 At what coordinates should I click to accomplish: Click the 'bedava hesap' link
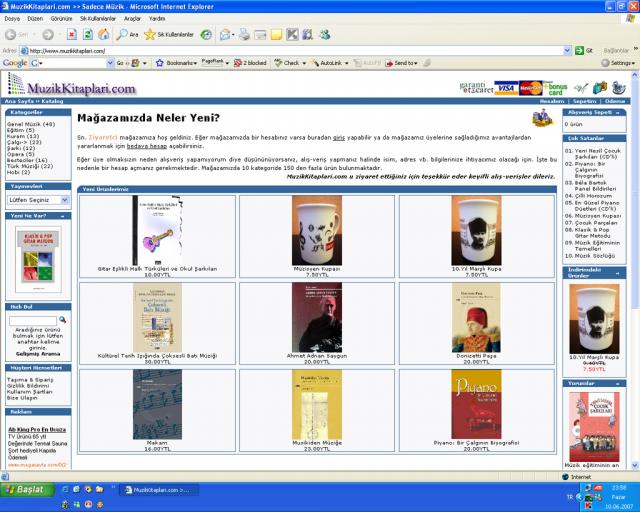tap(147, 146)
